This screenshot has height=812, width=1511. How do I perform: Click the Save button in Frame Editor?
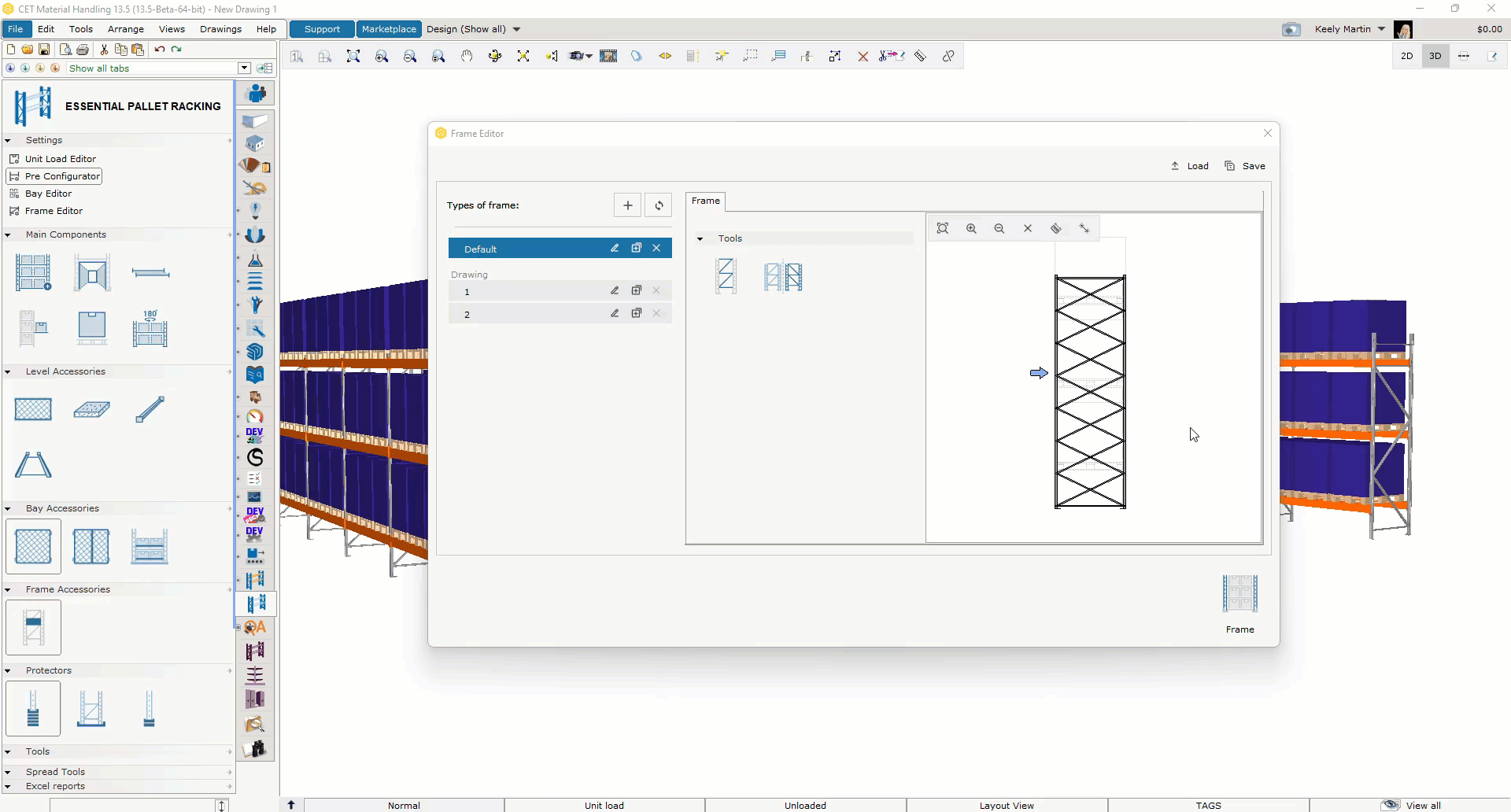point(1245,166)
